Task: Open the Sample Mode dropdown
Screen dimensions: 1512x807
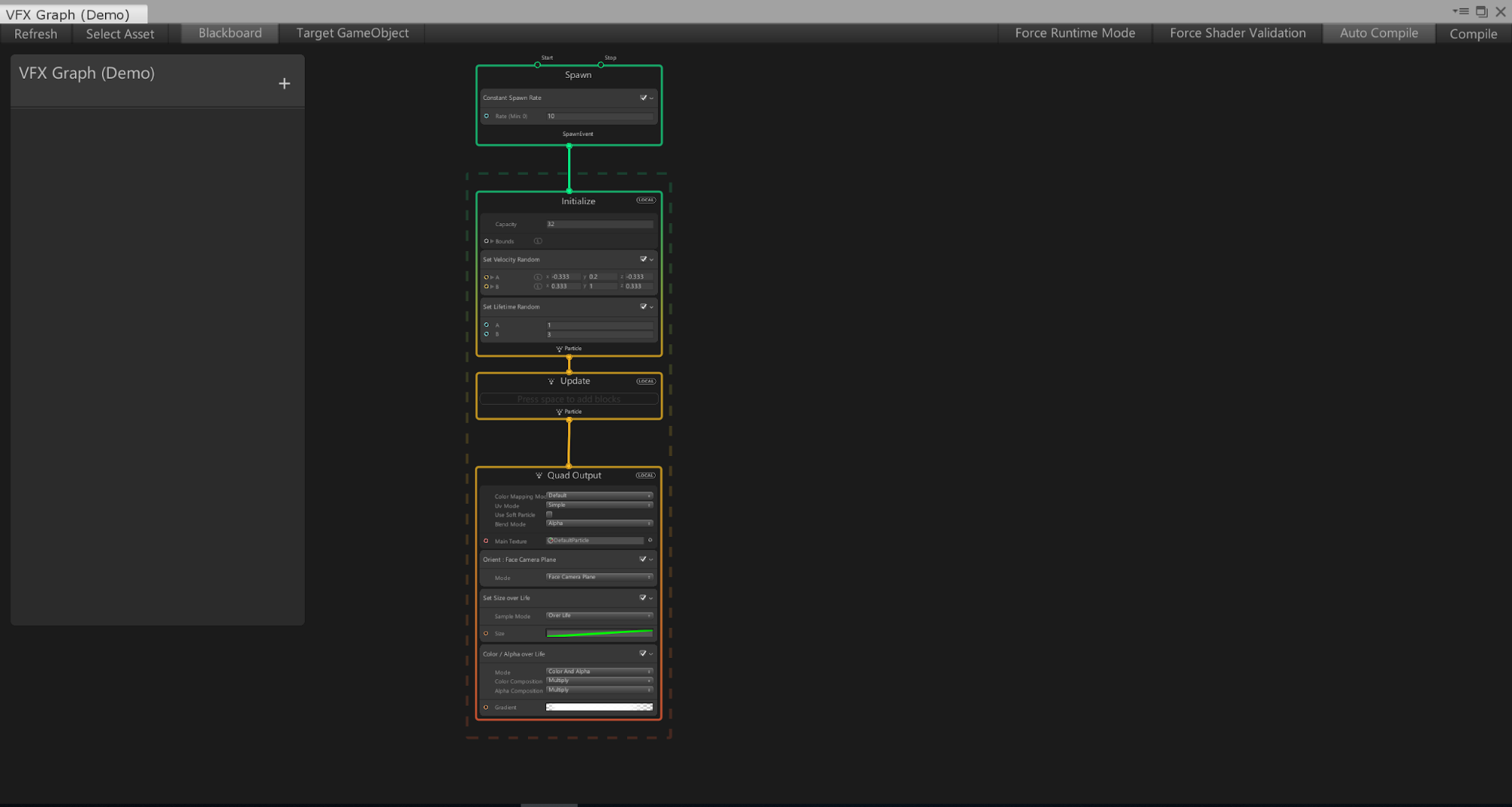Action: (x=599, y=616)
